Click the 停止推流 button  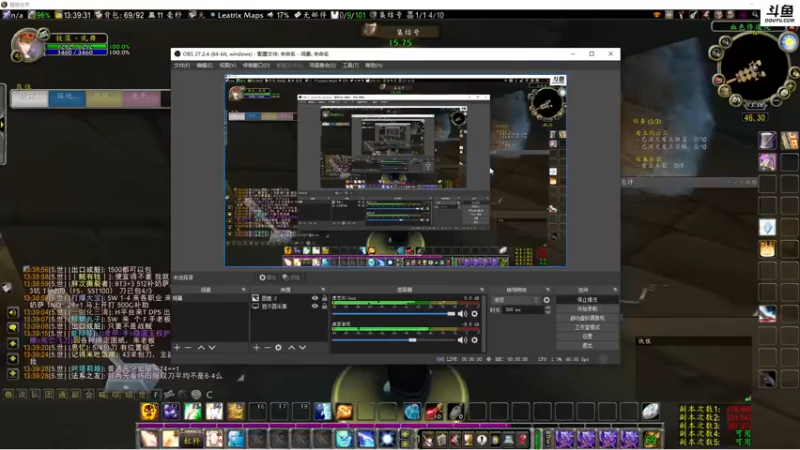point(587,299)
